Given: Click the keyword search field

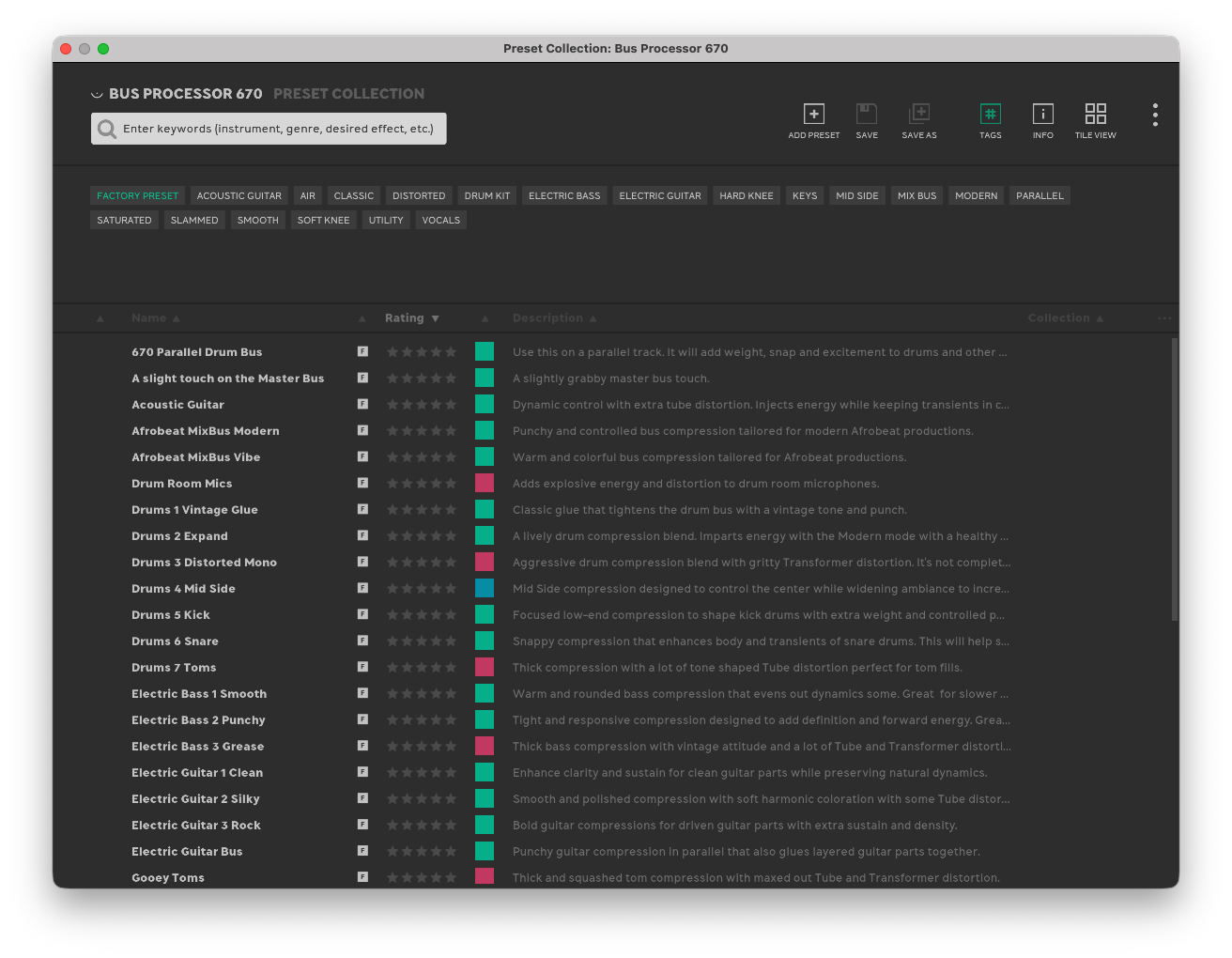Looking at the screenshot, I should tap(269, 129).
